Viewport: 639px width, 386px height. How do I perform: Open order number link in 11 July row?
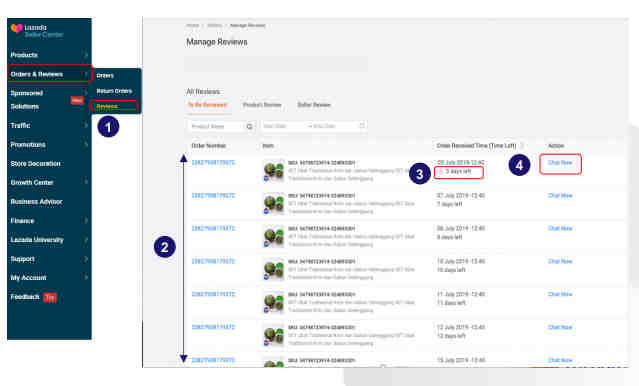tap(213, 294)
